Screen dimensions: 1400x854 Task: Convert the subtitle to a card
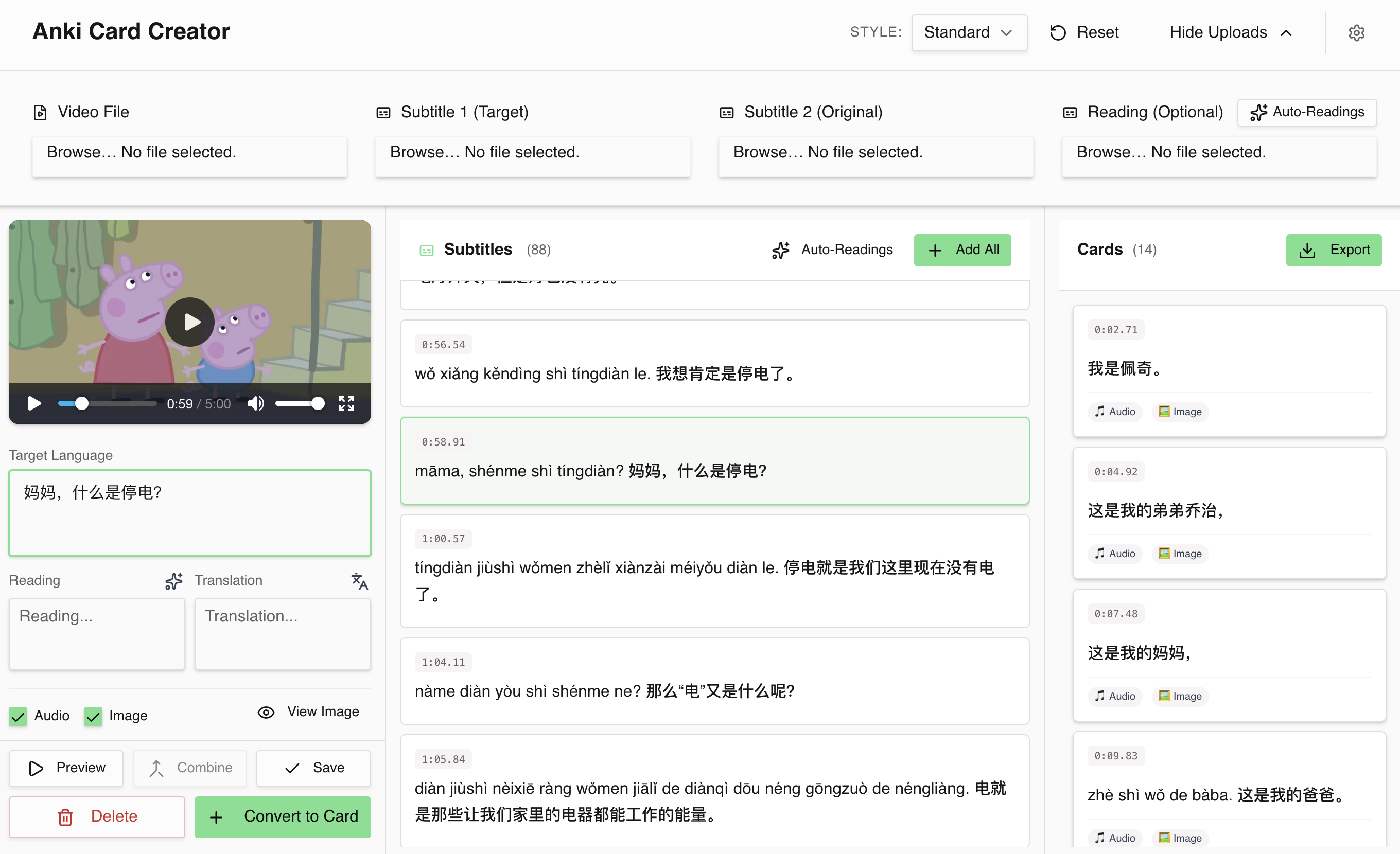click(282, 816)
